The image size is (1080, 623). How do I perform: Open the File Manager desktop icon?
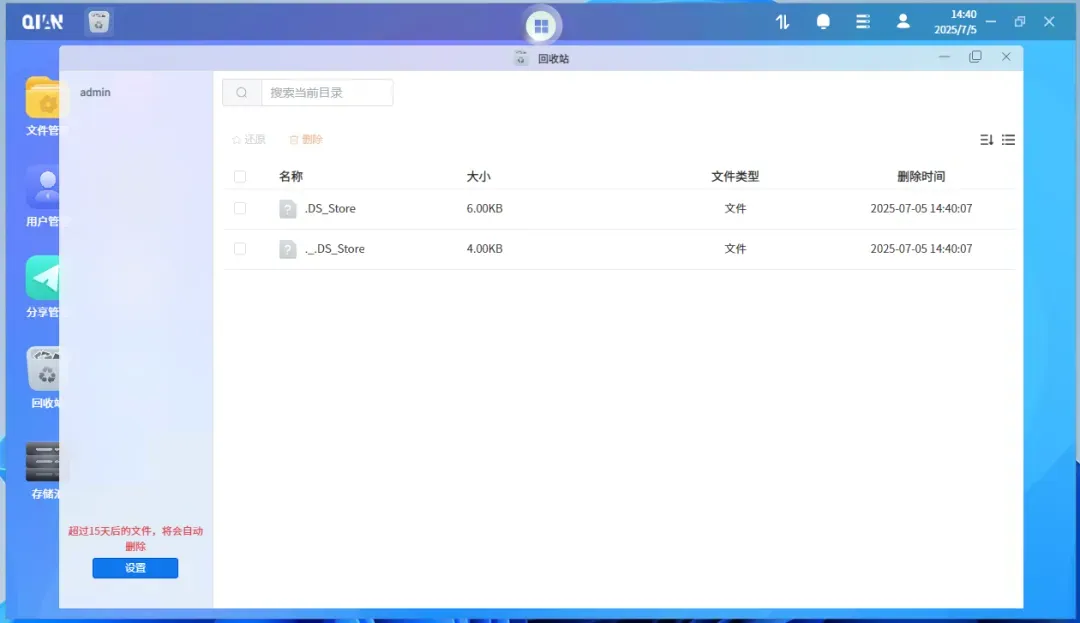[x=43, y=107]
